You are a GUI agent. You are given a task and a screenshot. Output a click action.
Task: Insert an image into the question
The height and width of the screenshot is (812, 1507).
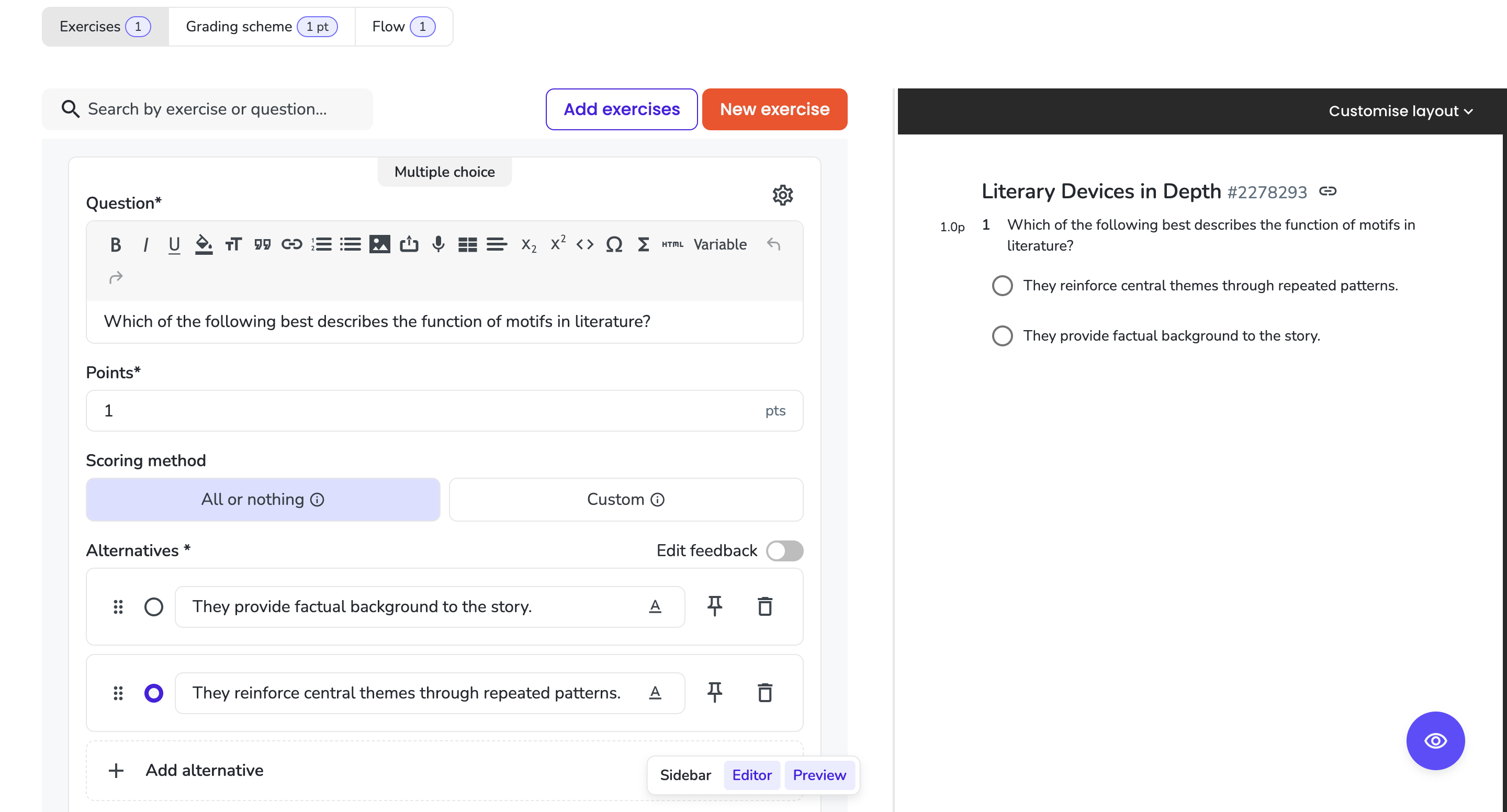380,244
